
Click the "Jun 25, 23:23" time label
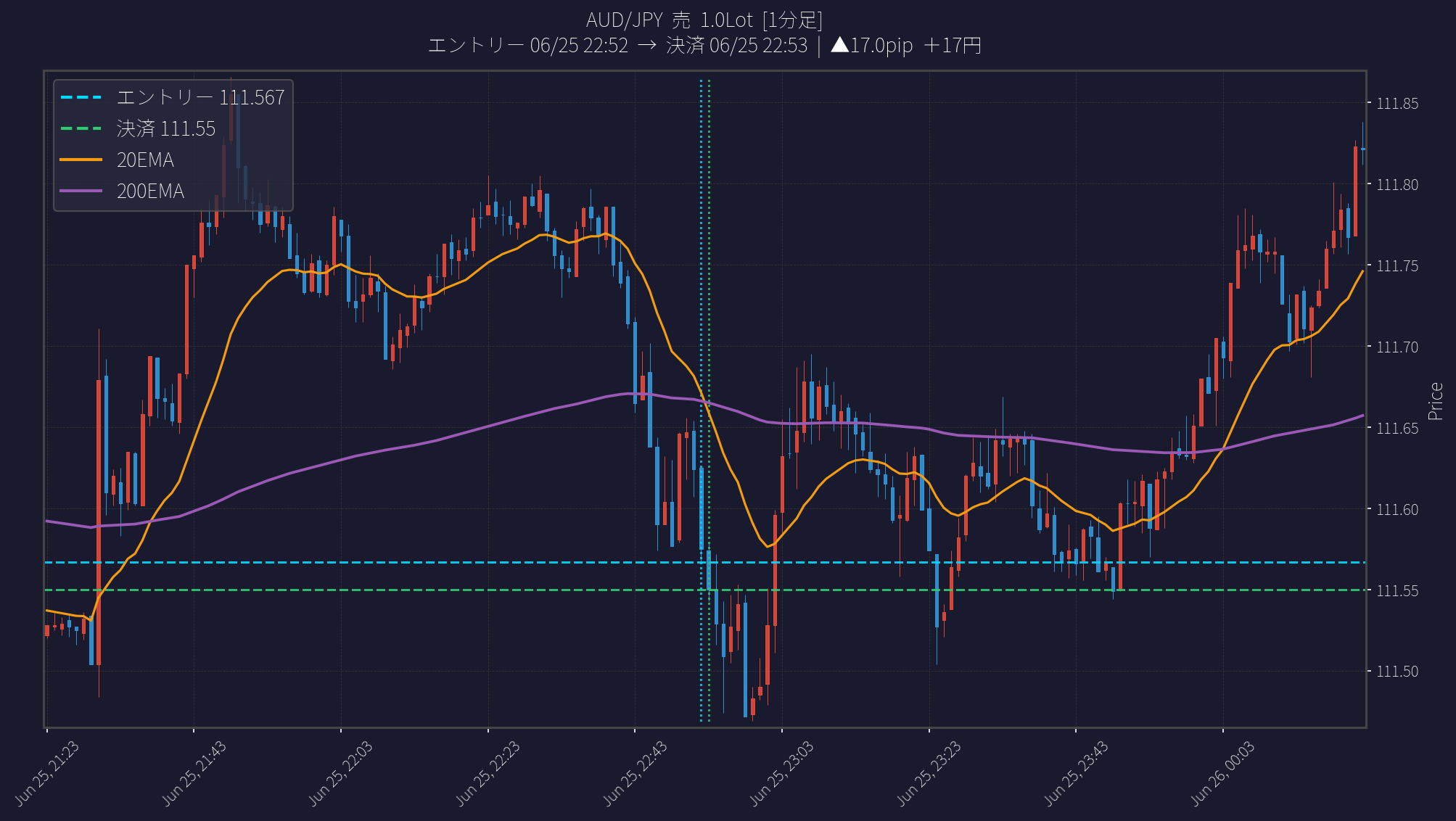pos(929,773)
